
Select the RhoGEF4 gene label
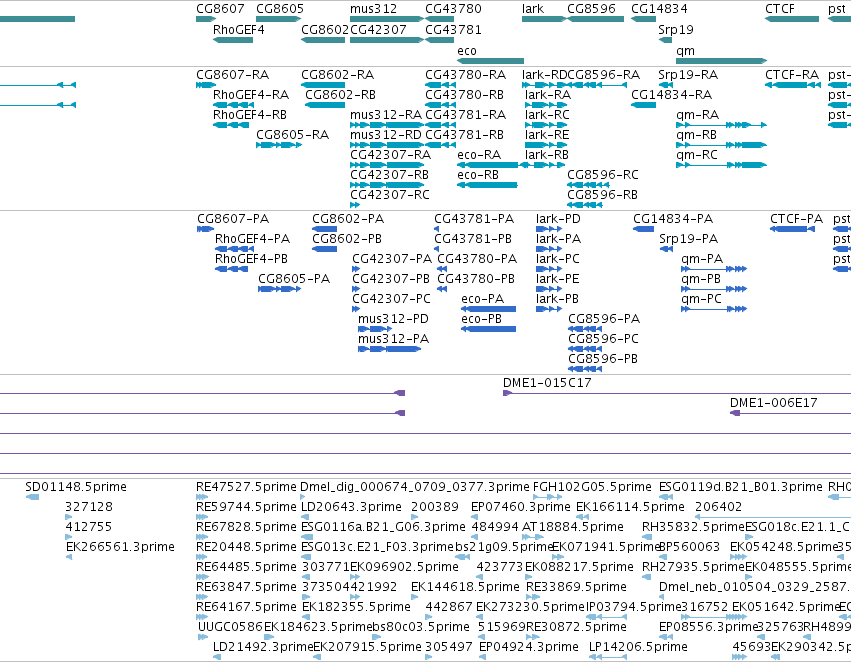pyautogui.click(x=239, y=29)
